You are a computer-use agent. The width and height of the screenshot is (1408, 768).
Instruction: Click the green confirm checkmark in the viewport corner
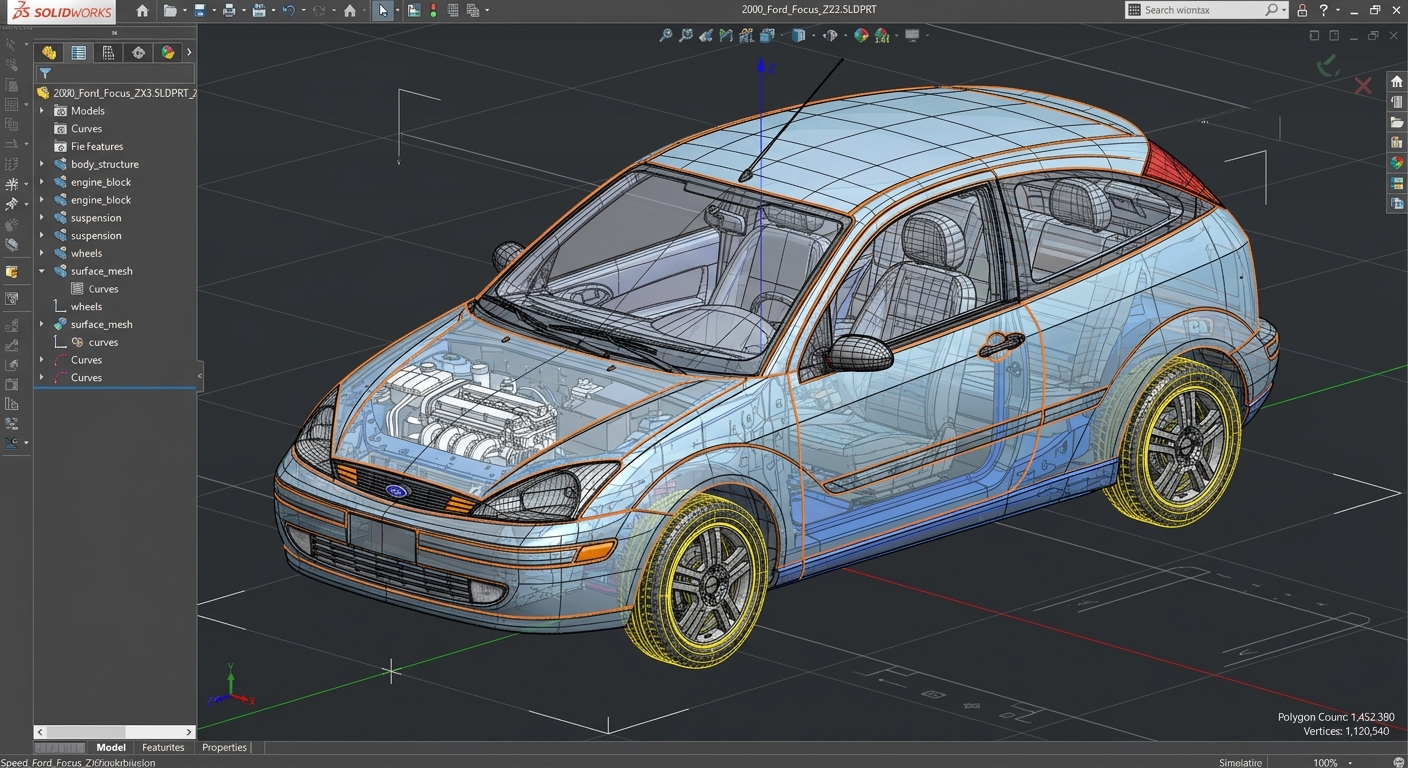click(x=1328, y=67)
